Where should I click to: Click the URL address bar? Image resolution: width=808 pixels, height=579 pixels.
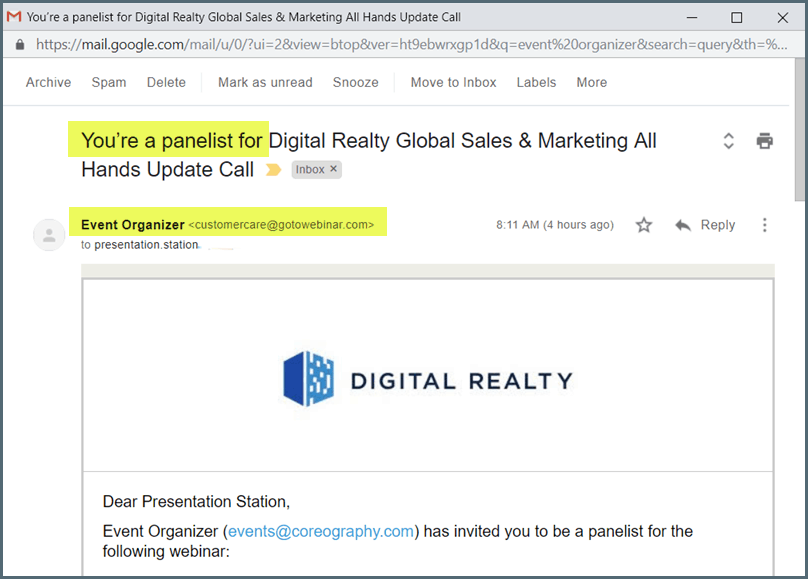411,45
